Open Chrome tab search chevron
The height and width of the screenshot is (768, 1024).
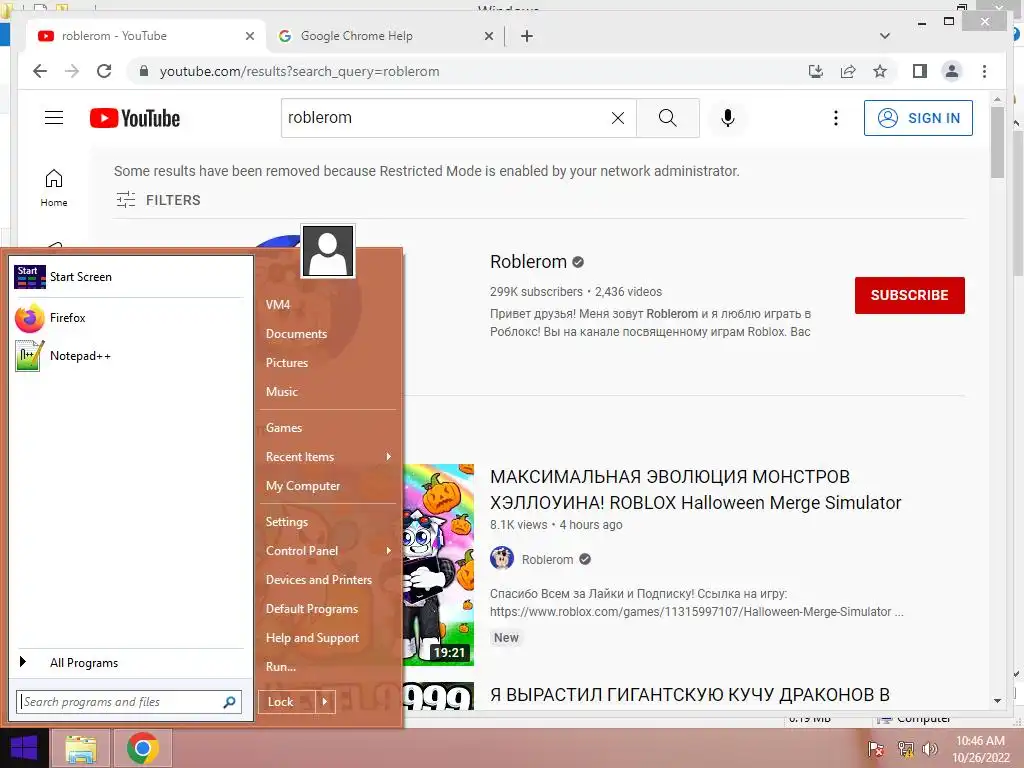[885, 36]
